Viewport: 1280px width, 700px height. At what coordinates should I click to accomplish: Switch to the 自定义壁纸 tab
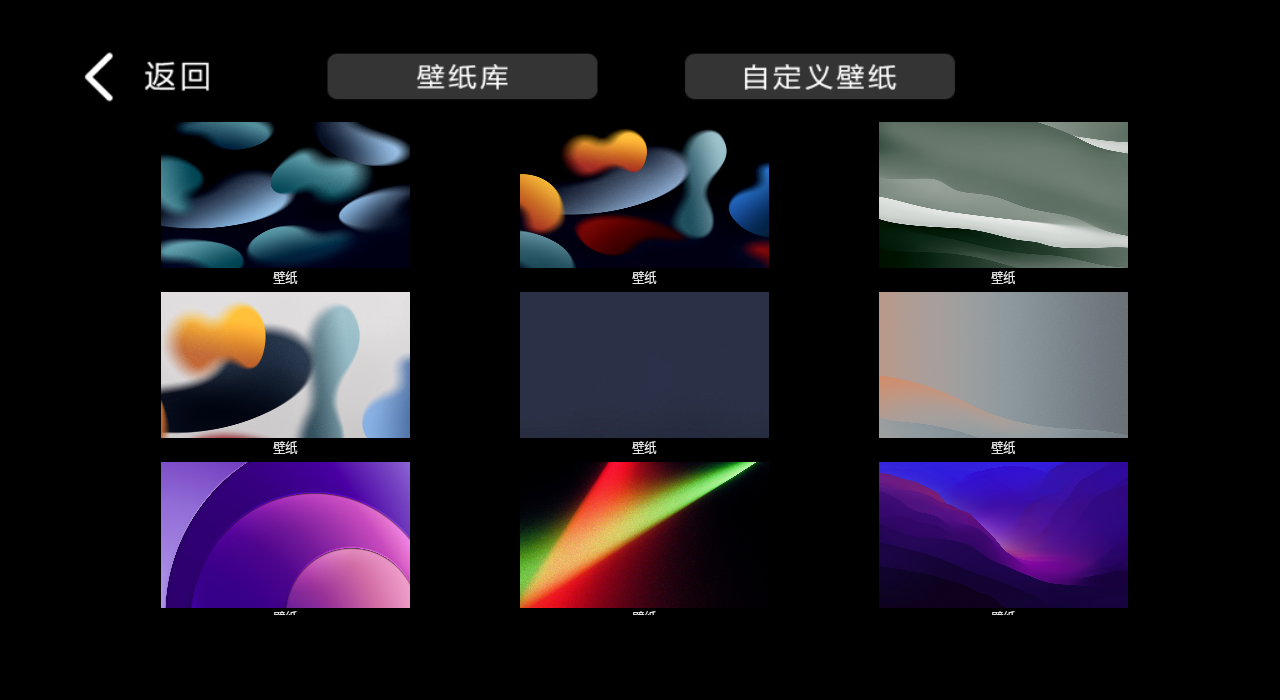pyautogui.click(x=820, y=77)
